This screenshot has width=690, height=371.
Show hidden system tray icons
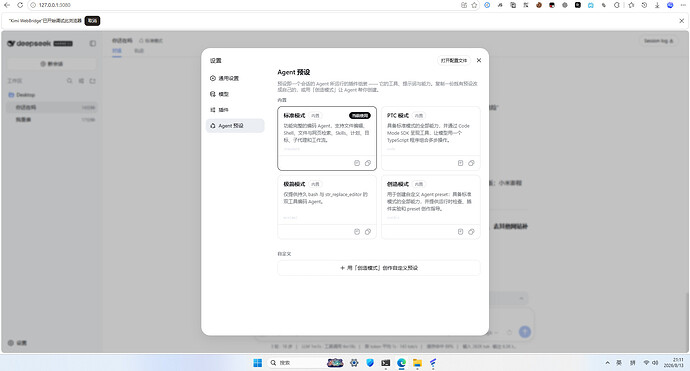coord(607,363)
